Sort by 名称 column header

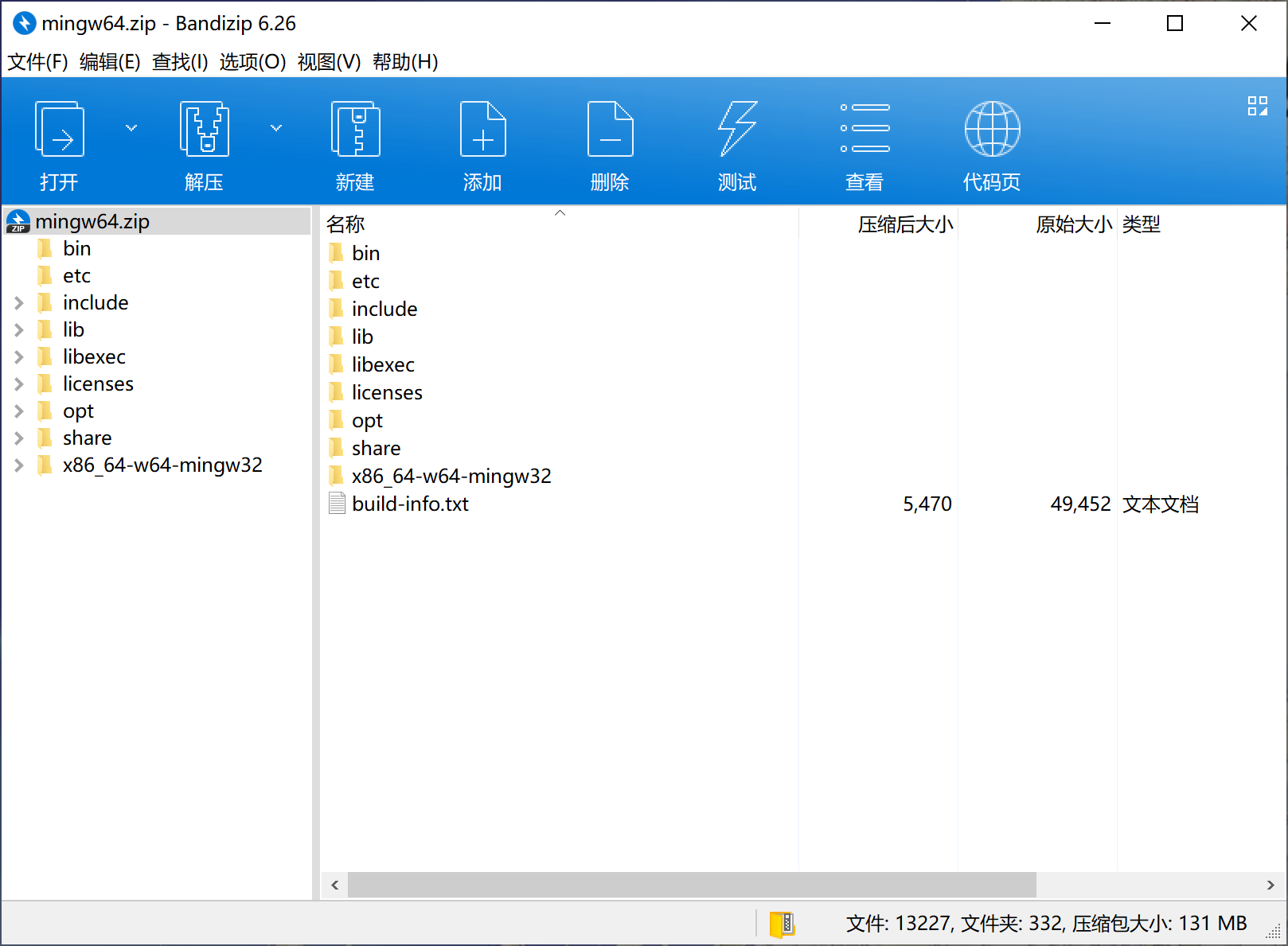pos(560,224)
